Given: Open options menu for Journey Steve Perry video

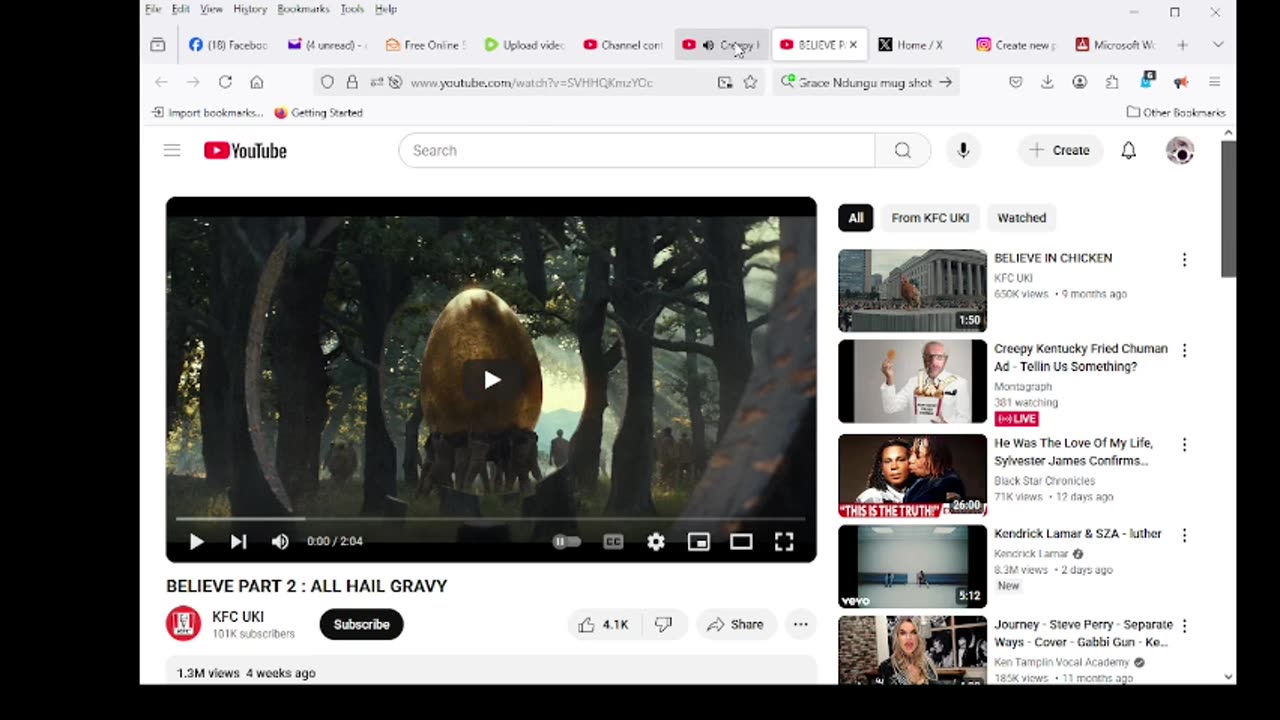Looking at the screenshot, I should pos(1184,627).
